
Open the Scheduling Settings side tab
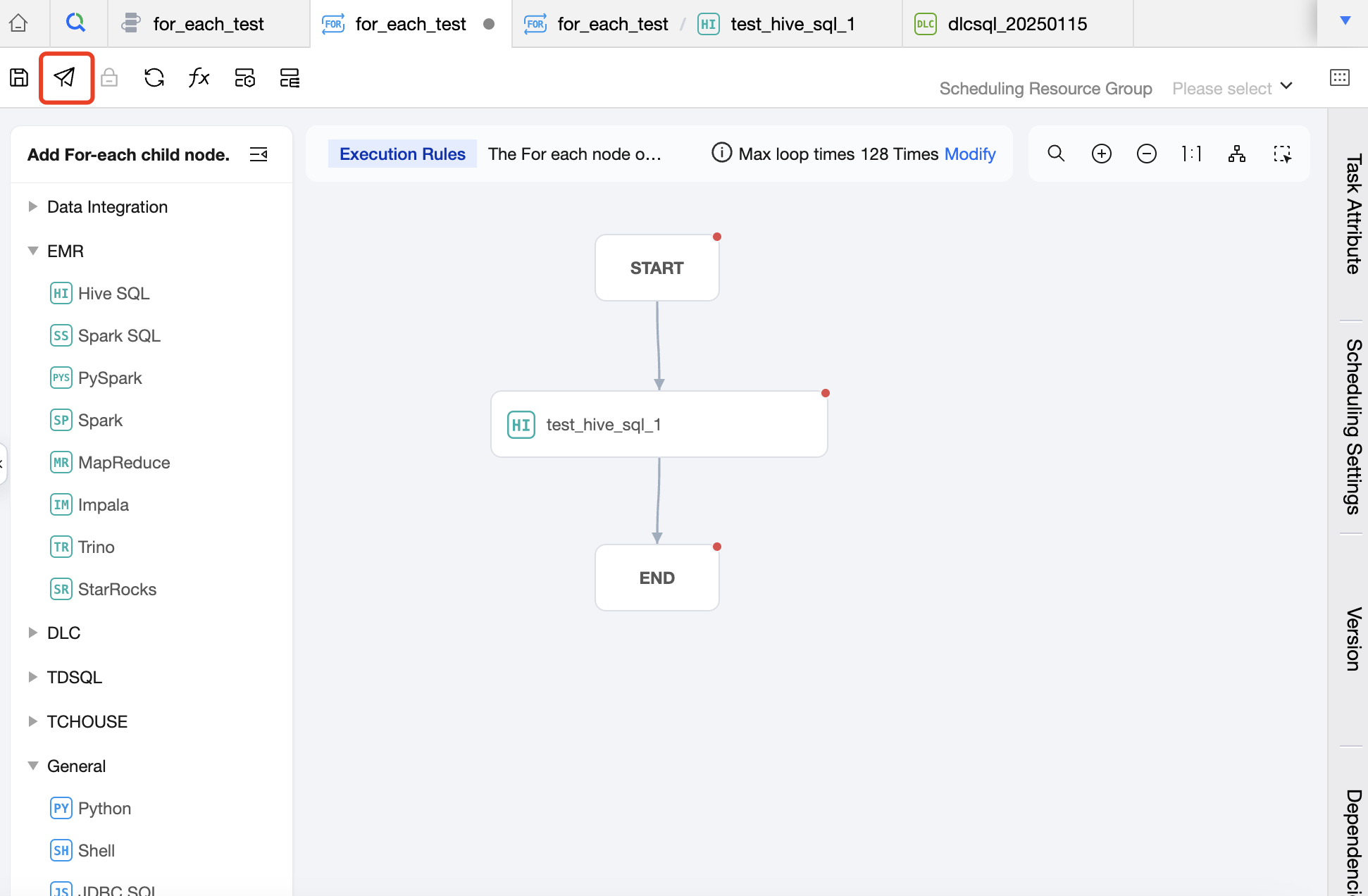pos(1353,426)
